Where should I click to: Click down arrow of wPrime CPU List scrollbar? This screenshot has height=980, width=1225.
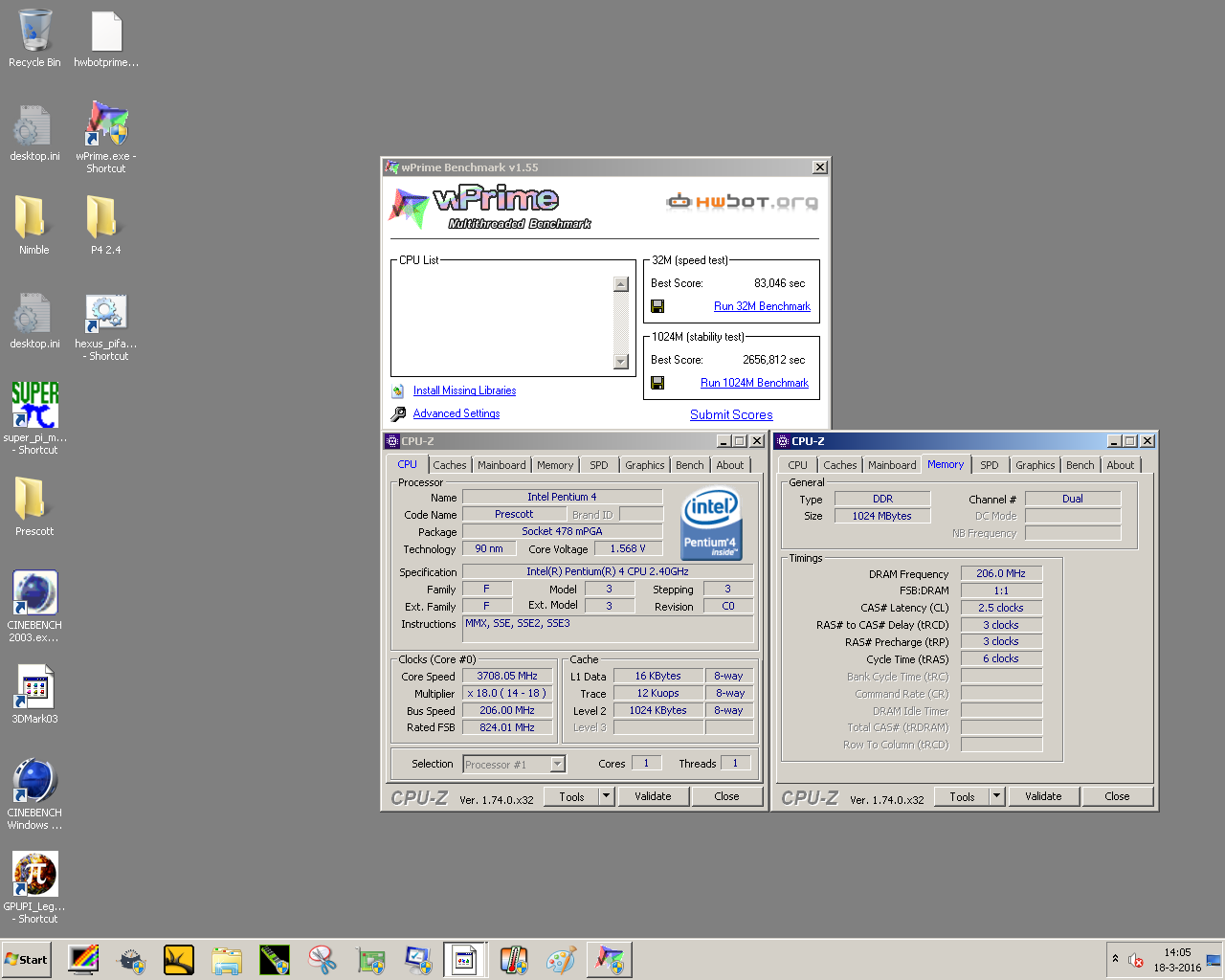[x=621, y=361]
